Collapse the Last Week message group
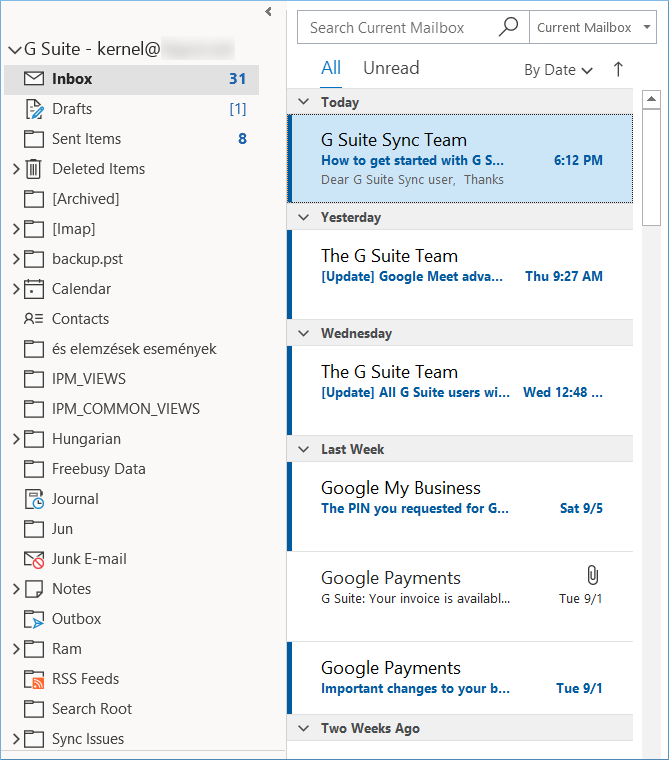Image resolution: width=669 pixels, height=760 pixels. click(x=304, y=449)
